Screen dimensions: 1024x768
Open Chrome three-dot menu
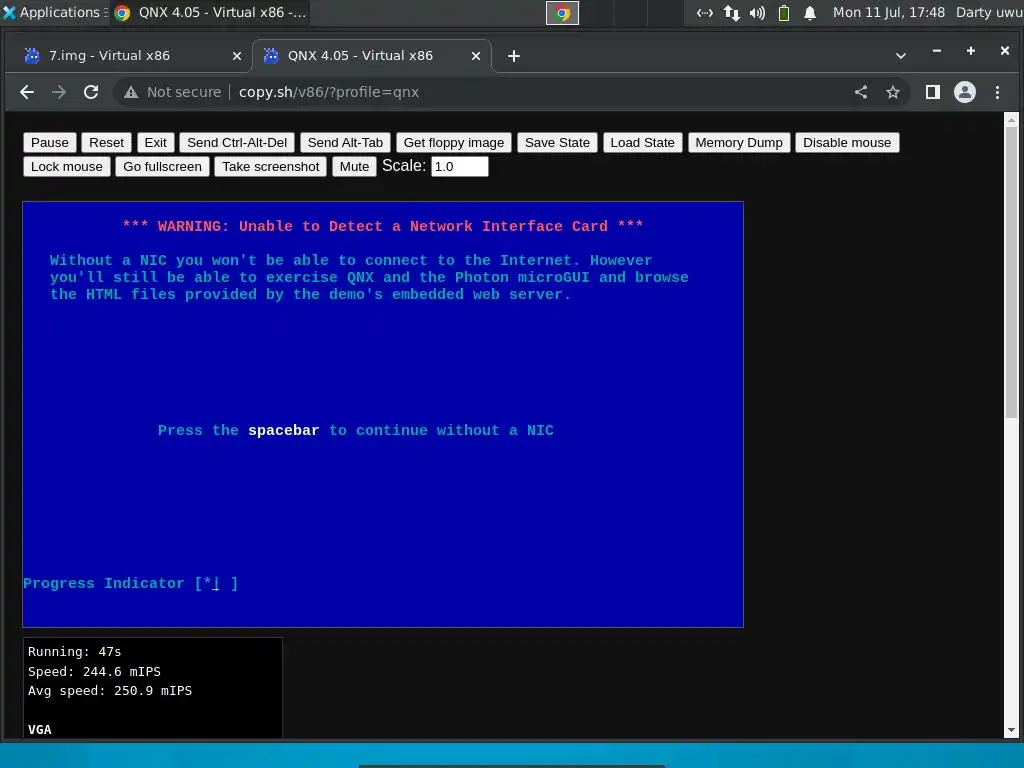(x=997, y=92)
